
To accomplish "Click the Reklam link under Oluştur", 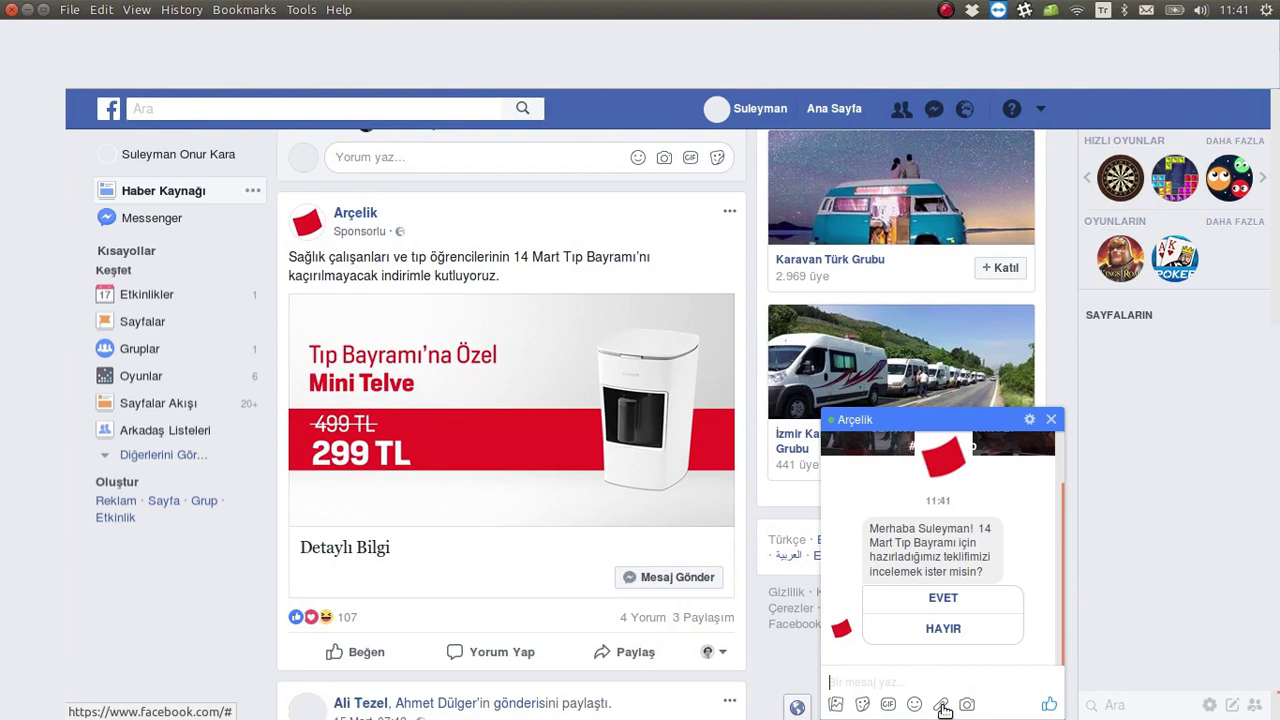I will point(116,501).
